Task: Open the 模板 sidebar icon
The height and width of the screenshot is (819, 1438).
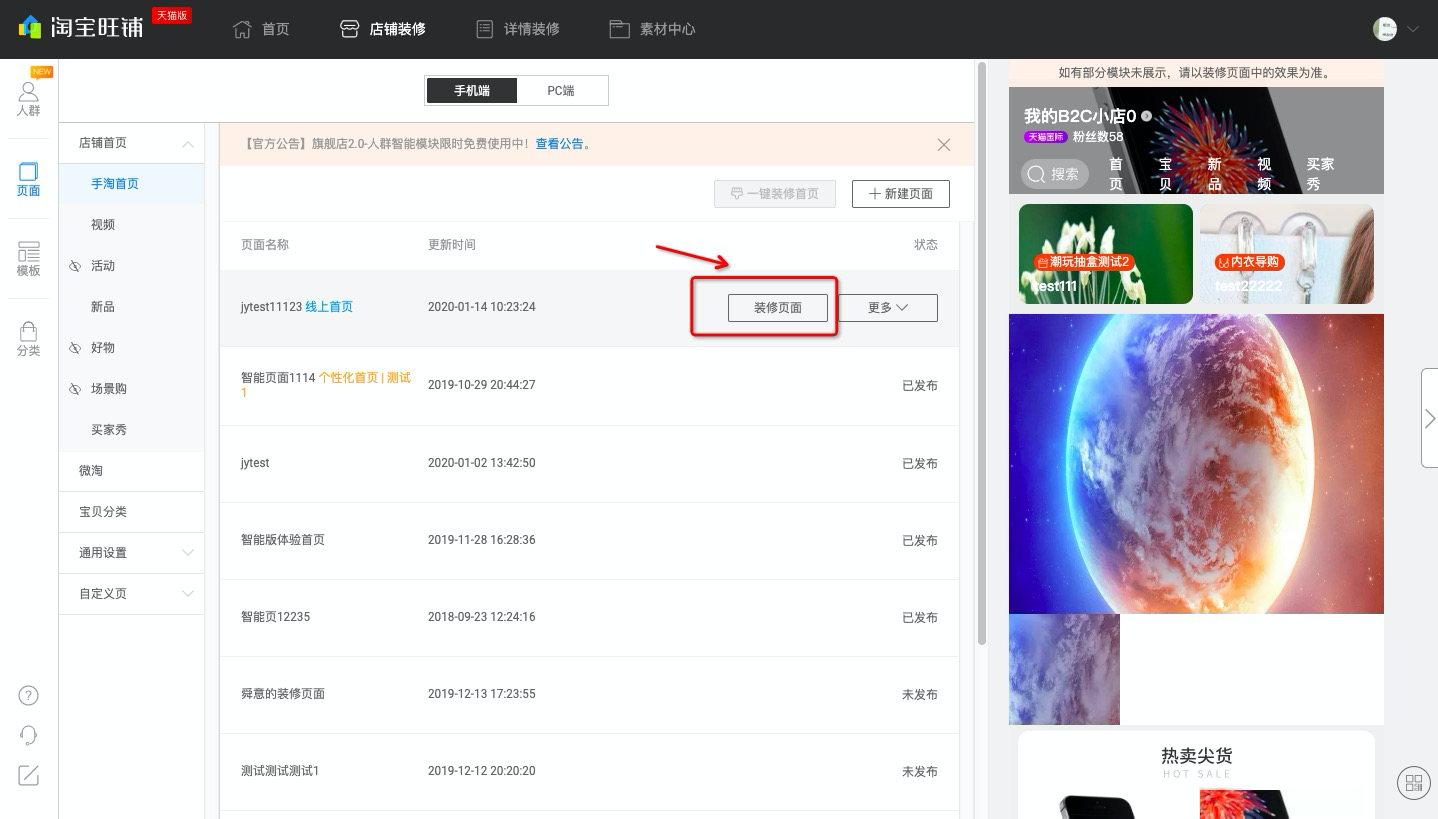Action: point(28,260)
